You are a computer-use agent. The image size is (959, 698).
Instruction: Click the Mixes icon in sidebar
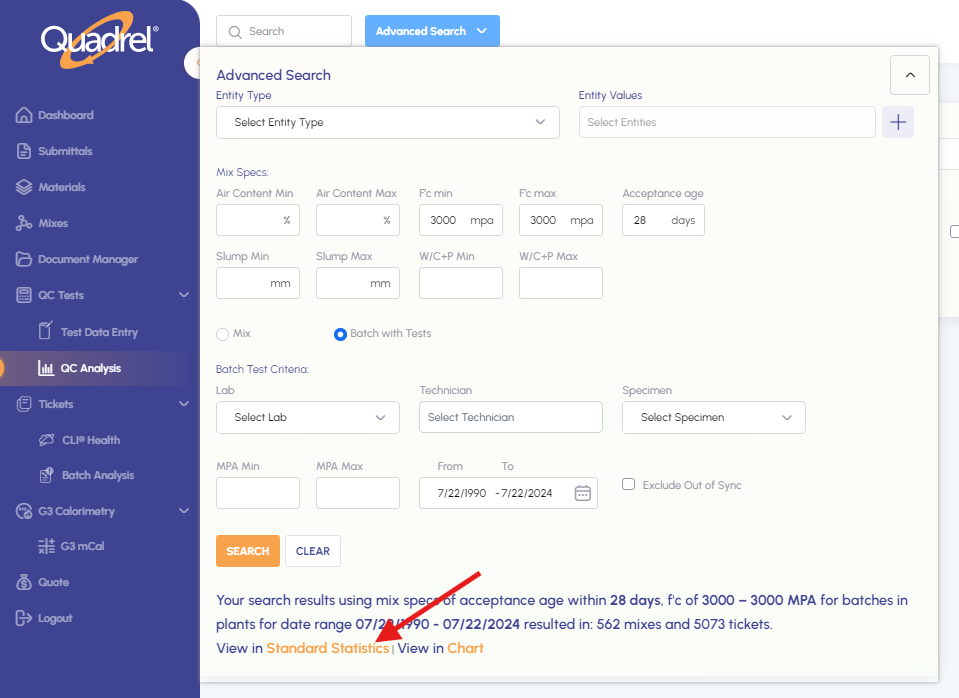coord(24,224)
